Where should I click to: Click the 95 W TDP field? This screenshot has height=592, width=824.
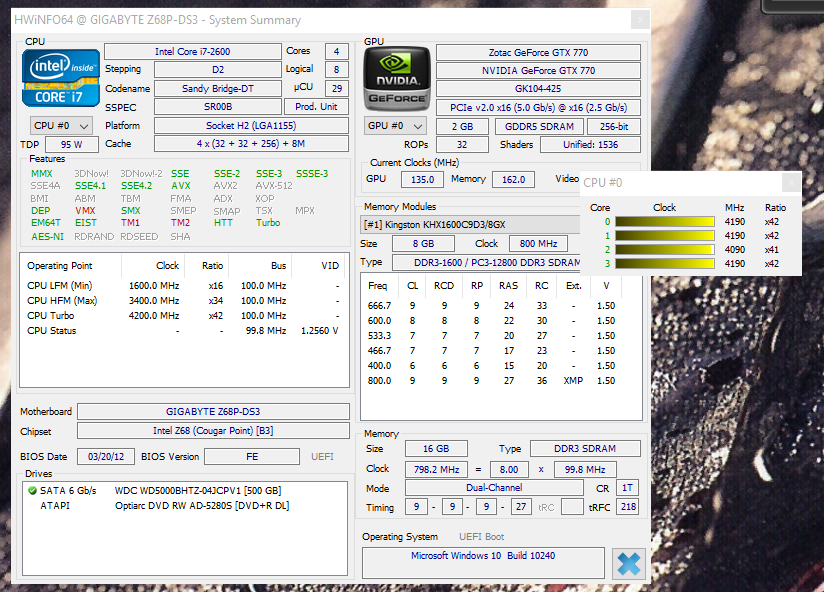tap(71, 144)
